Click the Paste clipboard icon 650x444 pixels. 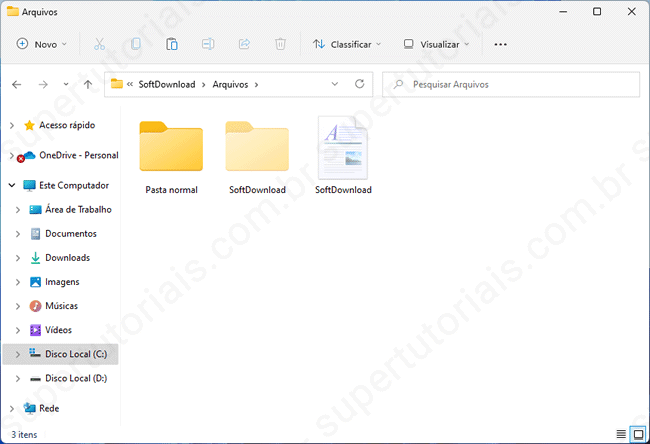click(x=172, y=44)
